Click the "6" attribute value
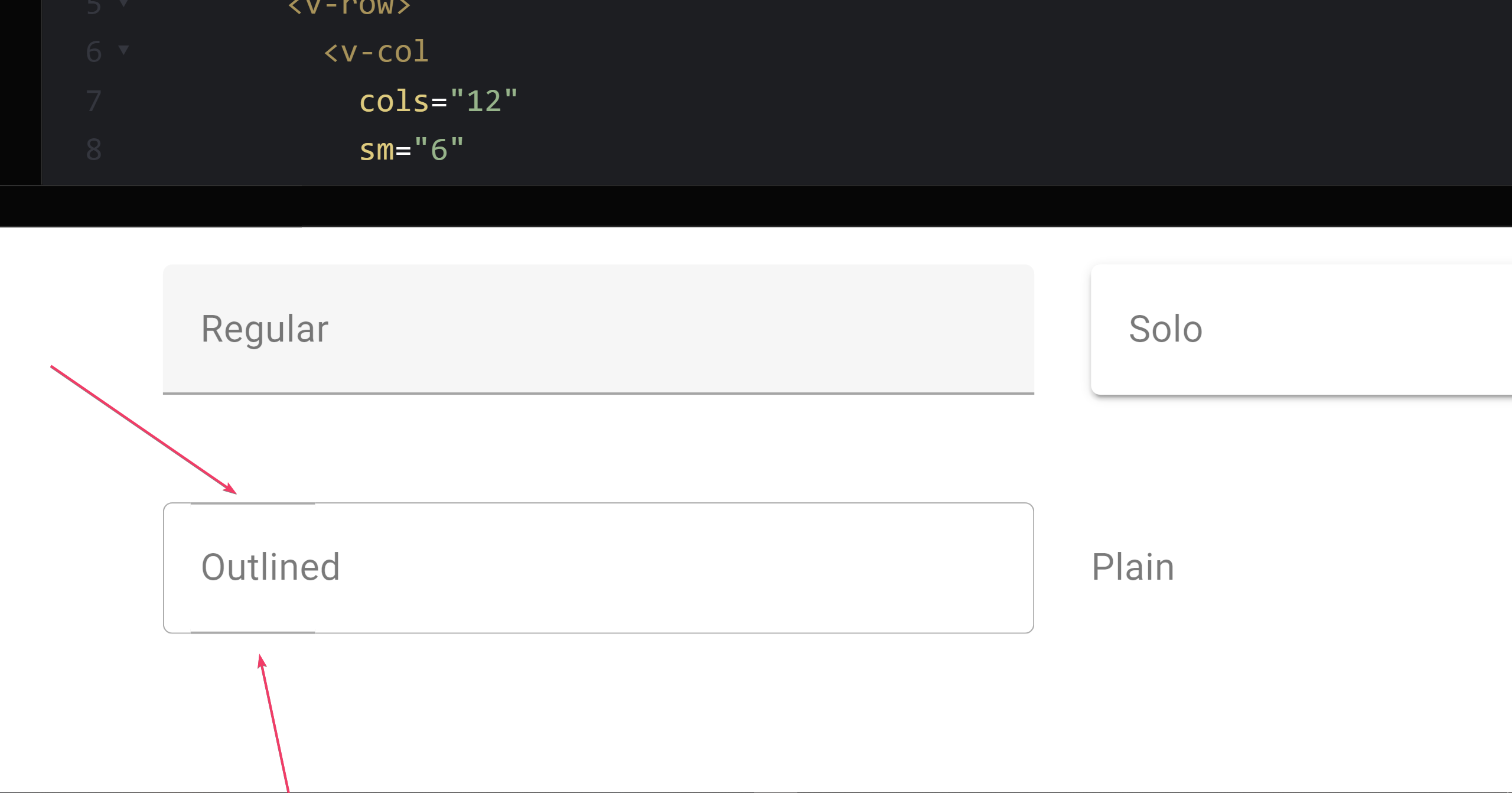 coord(439,149)
